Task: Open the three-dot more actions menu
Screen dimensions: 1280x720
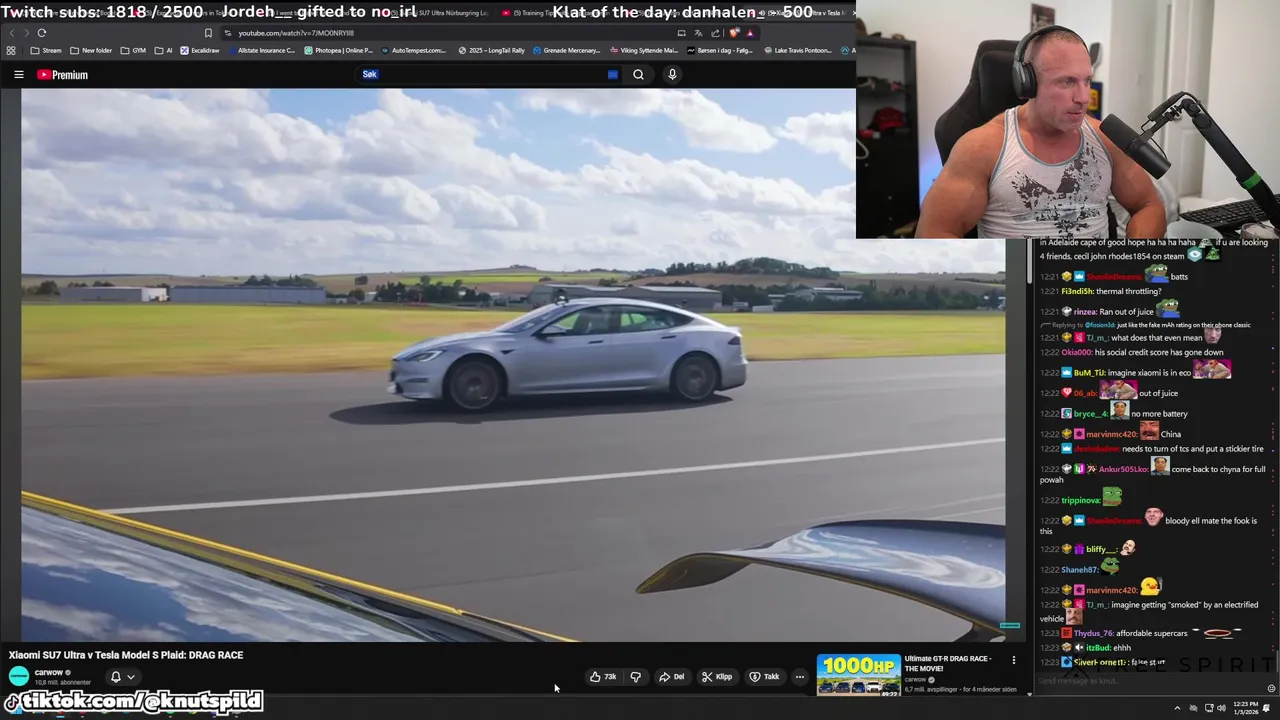Action: pos(799,677)
